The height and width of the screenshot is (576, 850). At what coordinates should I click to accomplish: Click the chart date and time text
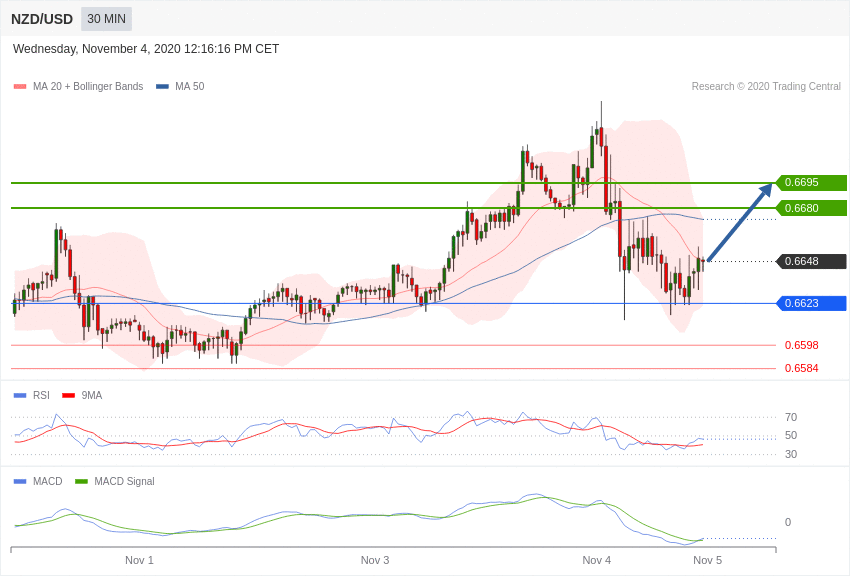pos(146,49)
